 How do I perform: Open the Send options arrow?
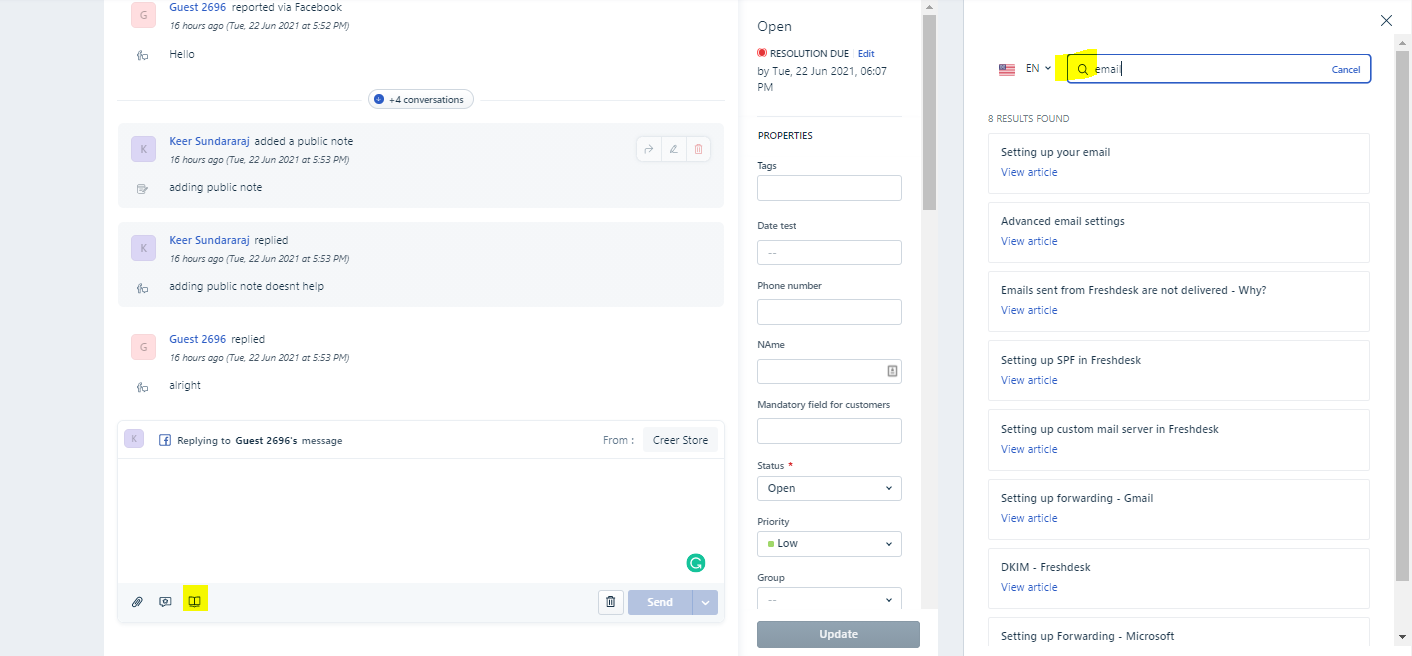pyautogui.click(x=705, y=602)
